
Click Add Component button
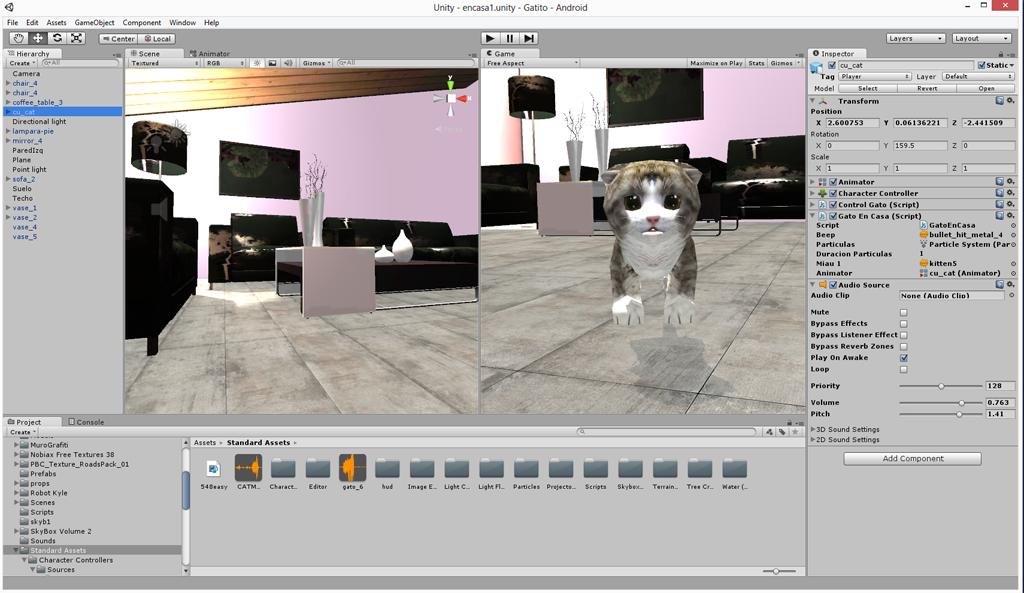pyautogui.click(x=912, y=458)
